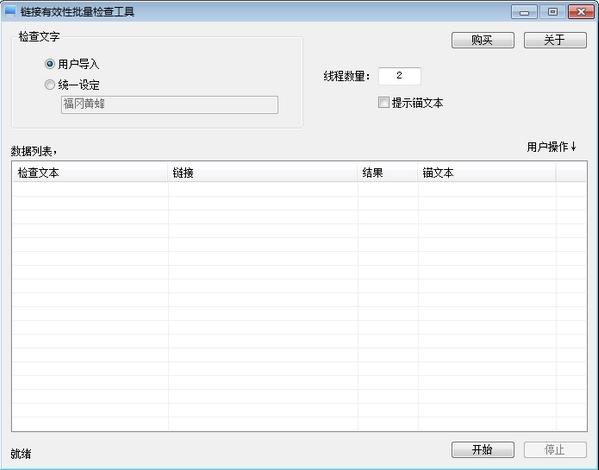Click the 数据列表 label
Image resolution: width=599 pixels, height=470 pixels.
point(34,151)
